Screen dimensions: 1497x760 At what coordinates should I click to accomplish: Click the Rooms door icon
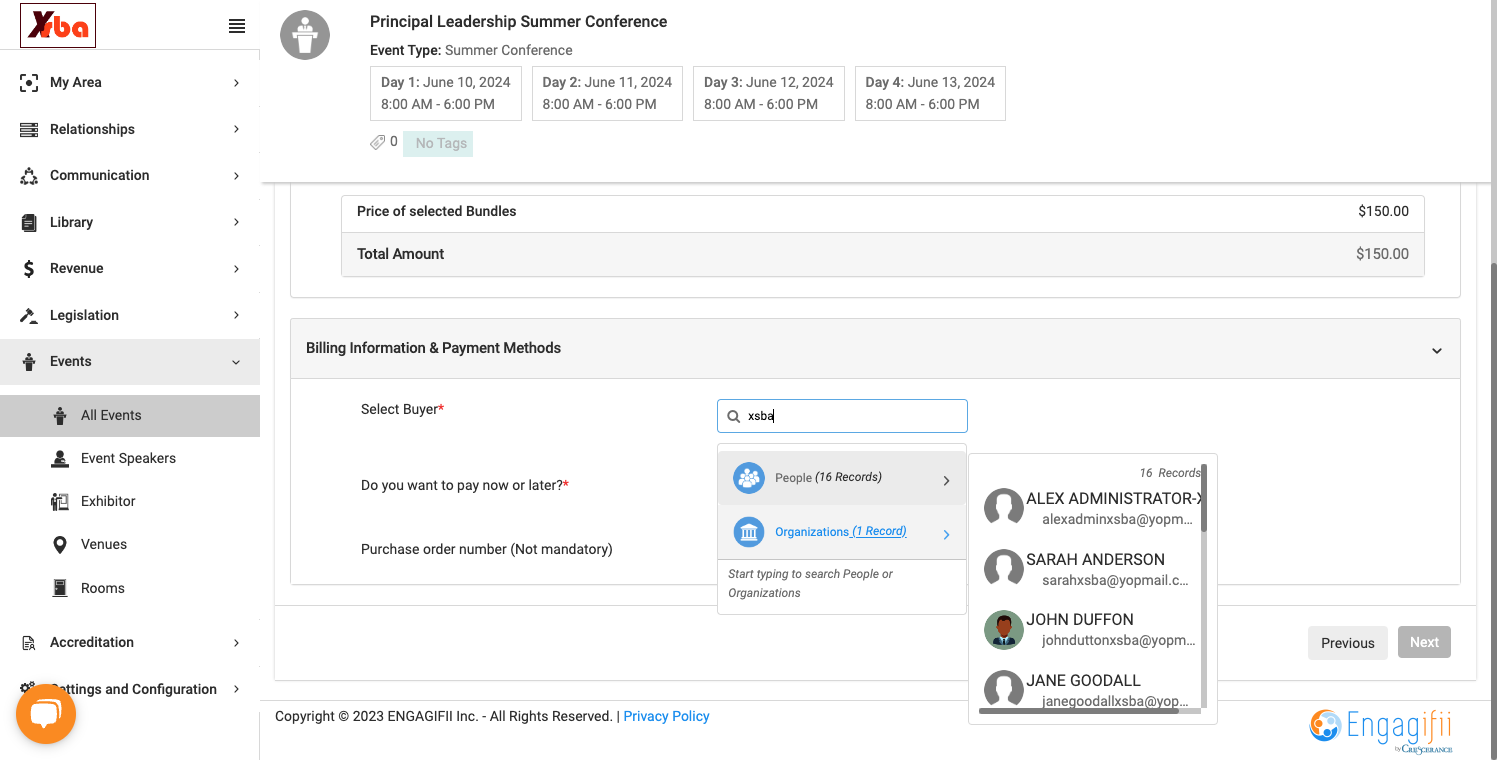click(60, 588)
